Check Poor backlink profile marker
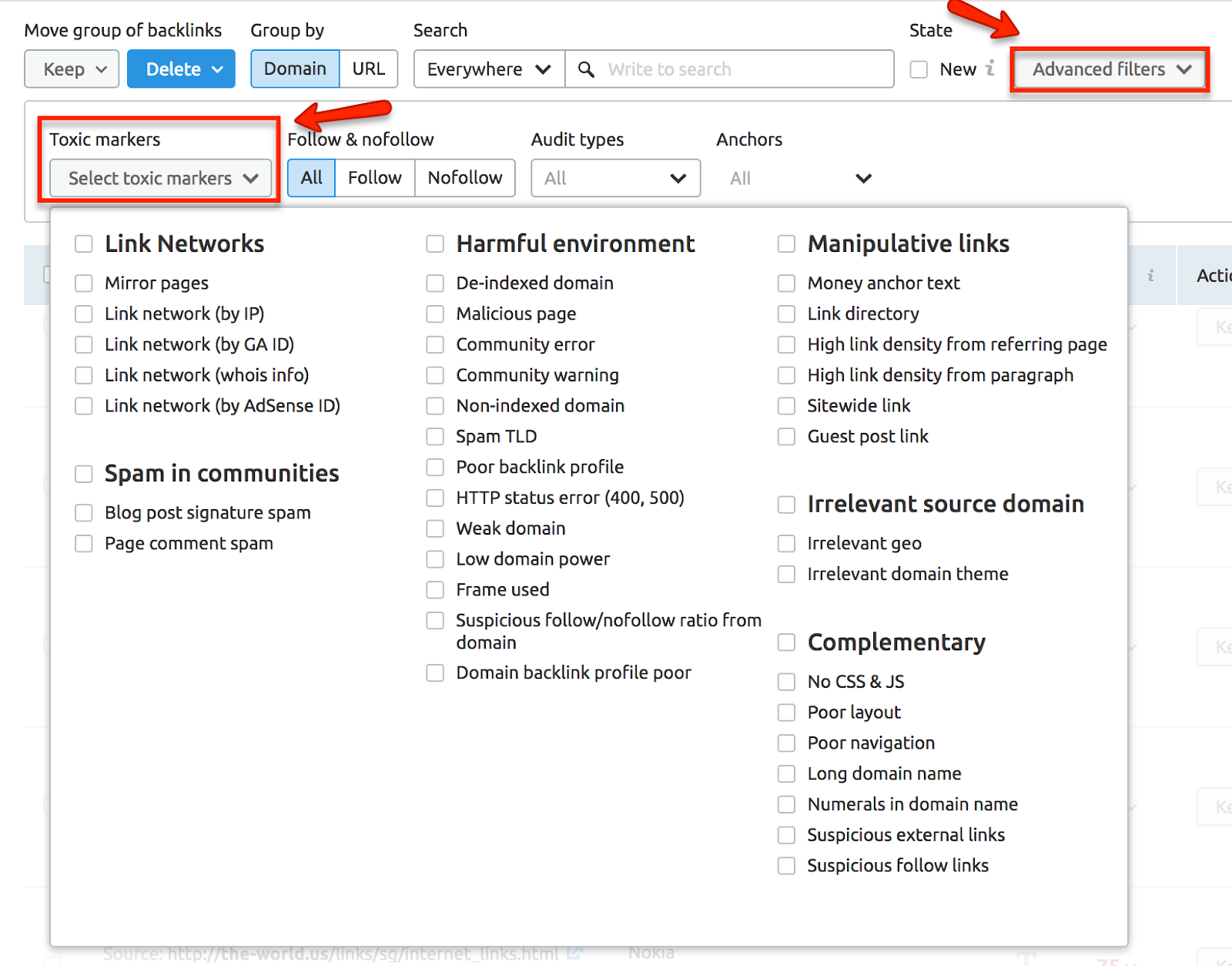This screenshot has width=1232, height=966. click(435, 468)
